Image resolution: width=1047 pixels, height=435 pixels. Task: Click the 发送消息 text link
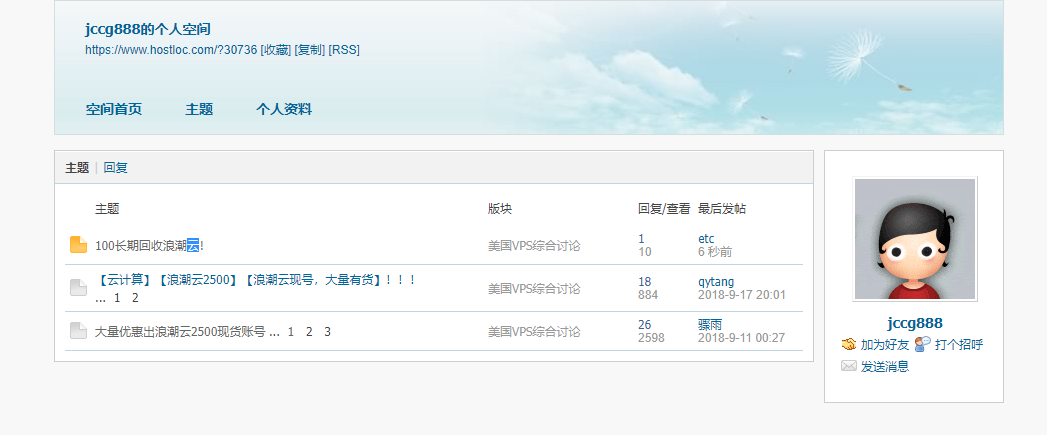[x=885, y=366]
